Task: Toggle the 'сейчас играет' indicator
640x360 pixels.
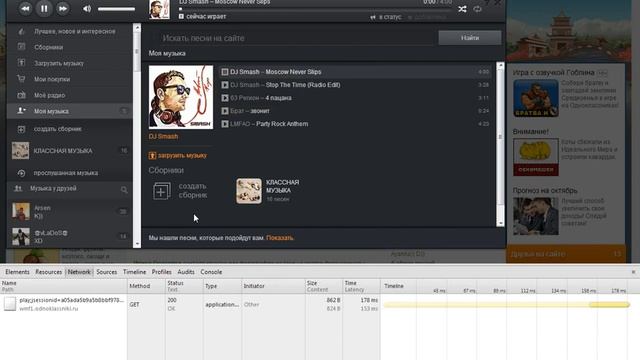Action: [x=202, y=17]
